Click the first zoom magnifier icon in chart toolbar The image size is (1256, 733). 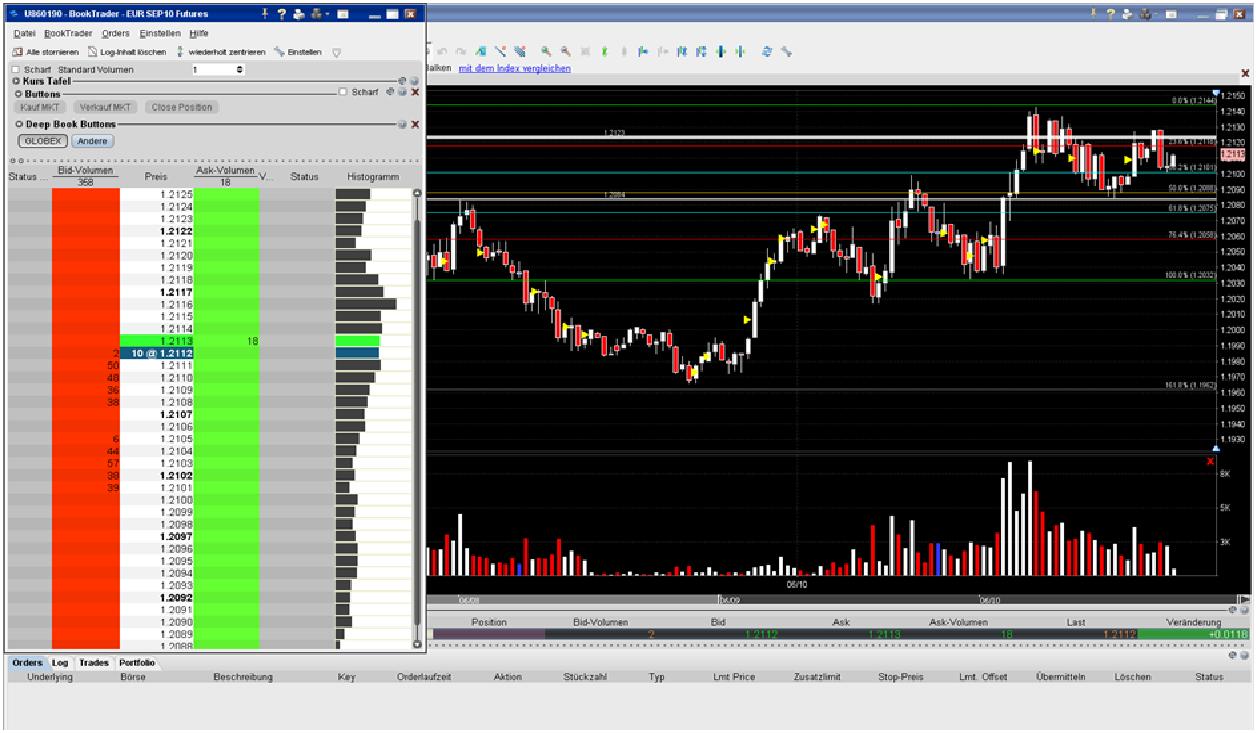point(547,50)
